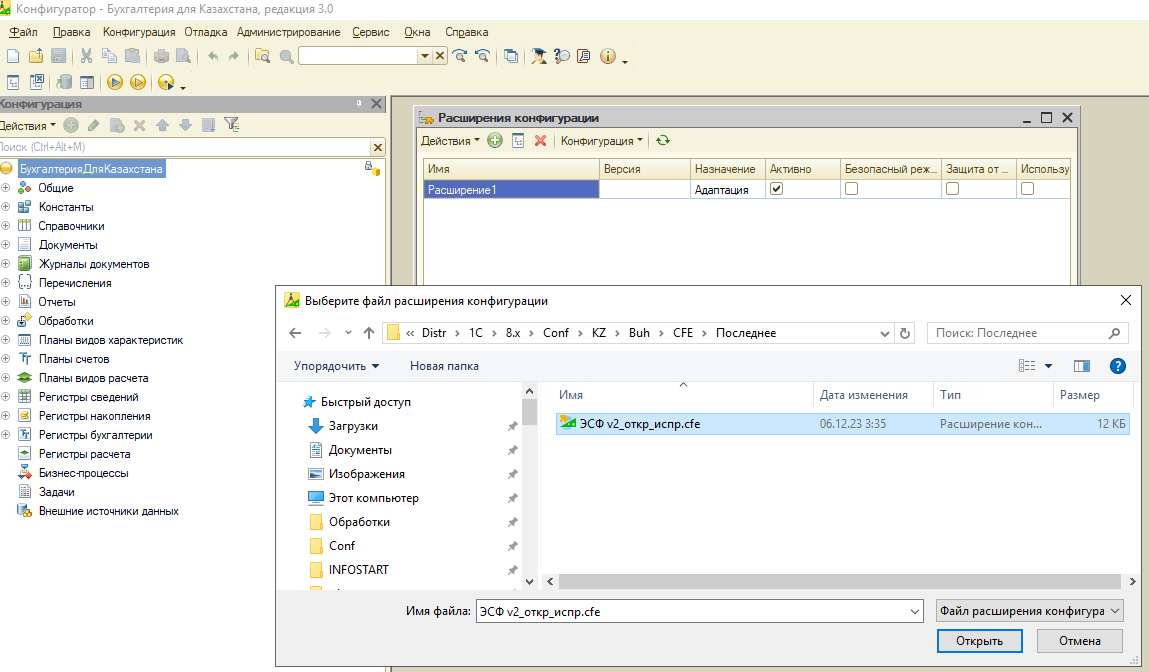Open view options dropdown arrow in file dialog
This screenshot has height=672, width=1149.
1049,366
